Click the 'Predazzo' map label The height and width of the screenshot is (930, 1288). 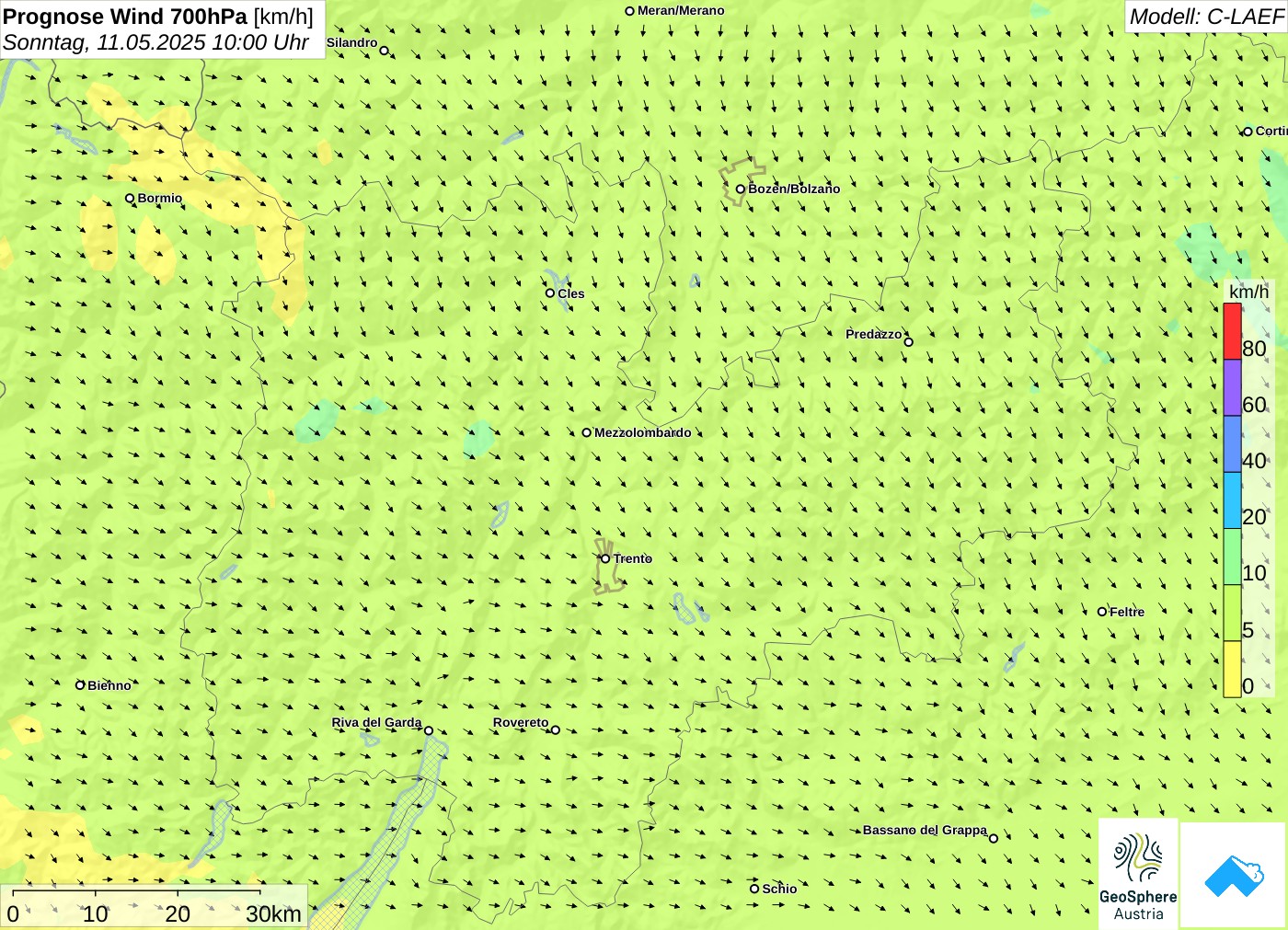pos(874,334)
